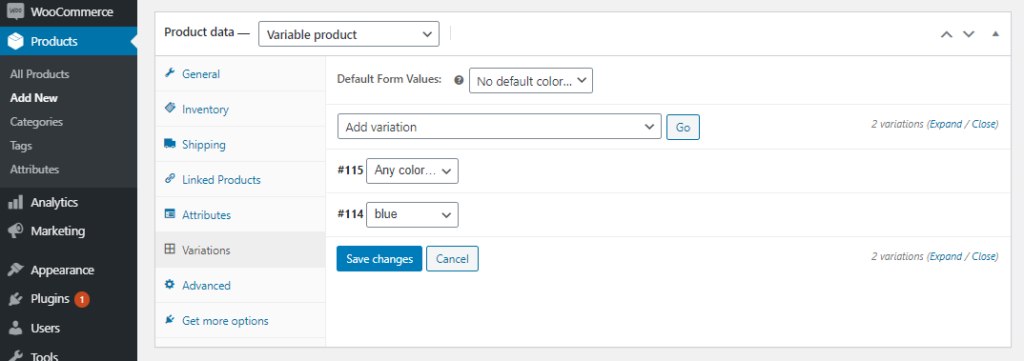Switch to the Inventory tab
The height and width of the screenshot is (361, 1024).
240,109
